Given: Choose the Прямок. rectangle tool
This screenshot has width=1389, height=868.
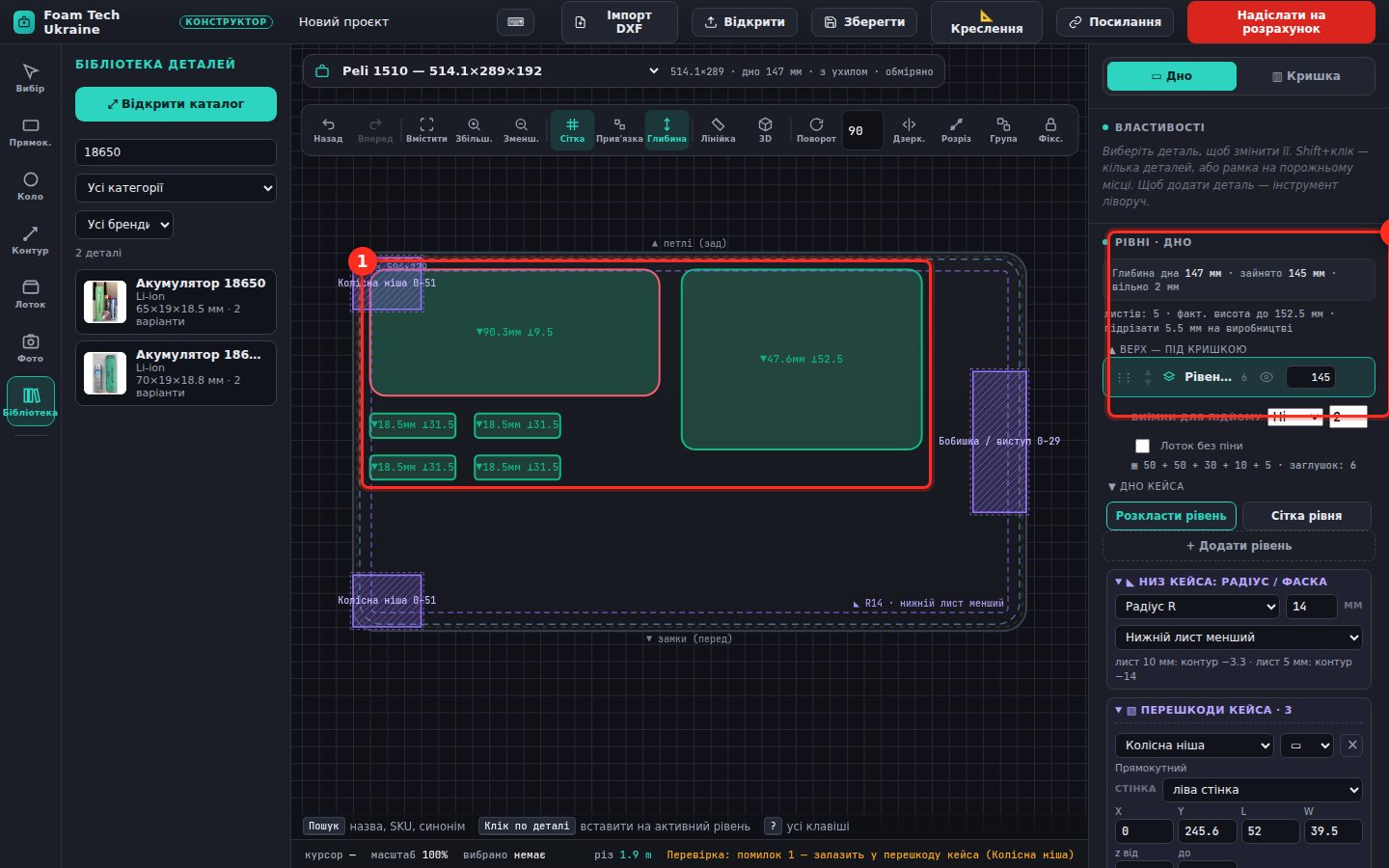Looking at the screenshot, I should coord(30,132).
